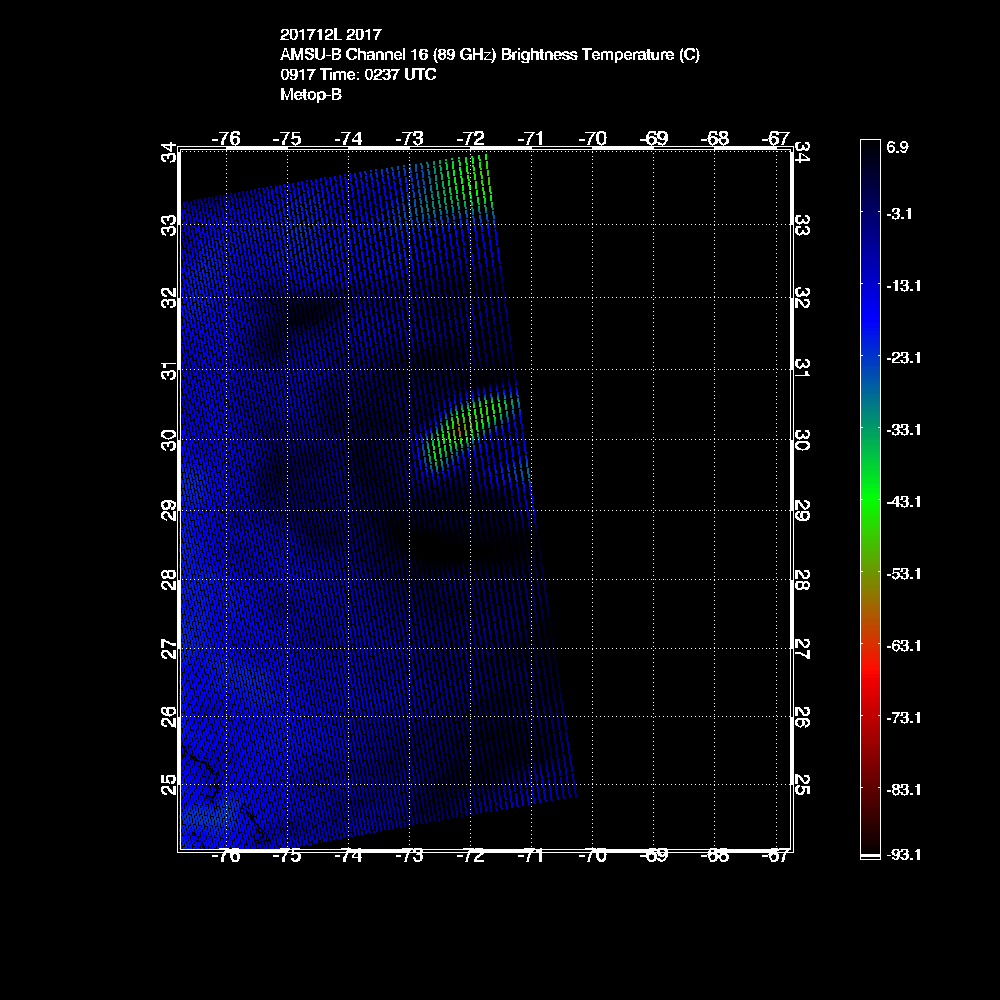
Task: Click the -93.1 label at the colorbar bottom
Action: click(903, 854)
